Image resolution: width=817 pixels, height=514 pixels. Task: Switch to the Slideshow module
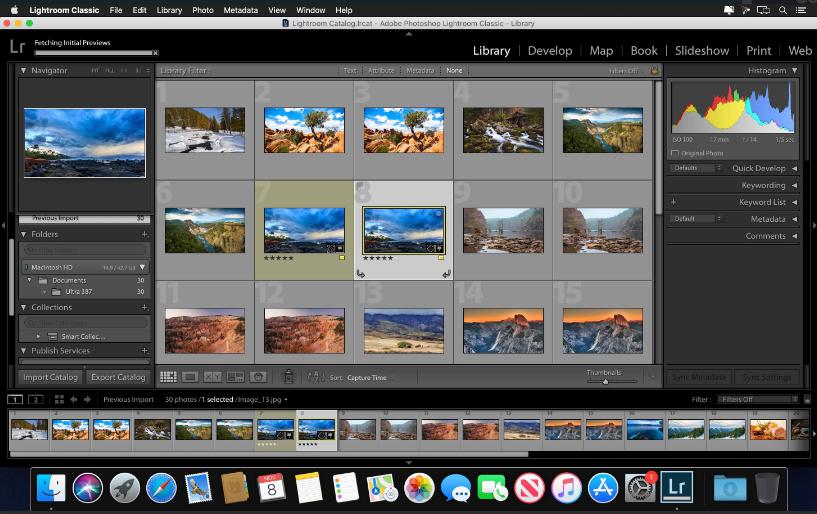[702, 51]
